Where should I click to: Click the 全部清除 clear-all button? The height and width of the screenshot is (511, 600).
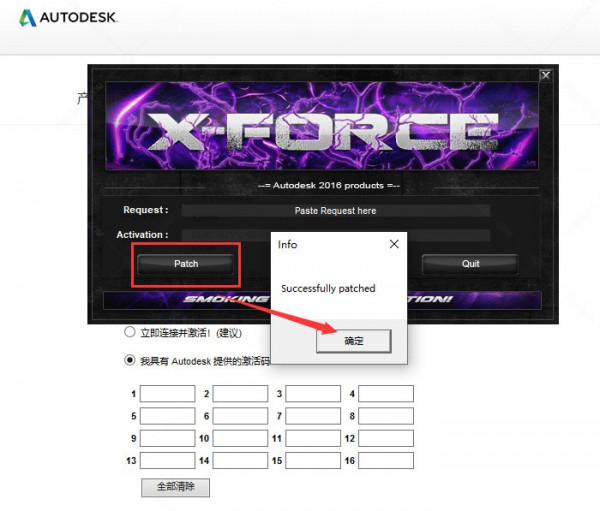click(175, 487)
